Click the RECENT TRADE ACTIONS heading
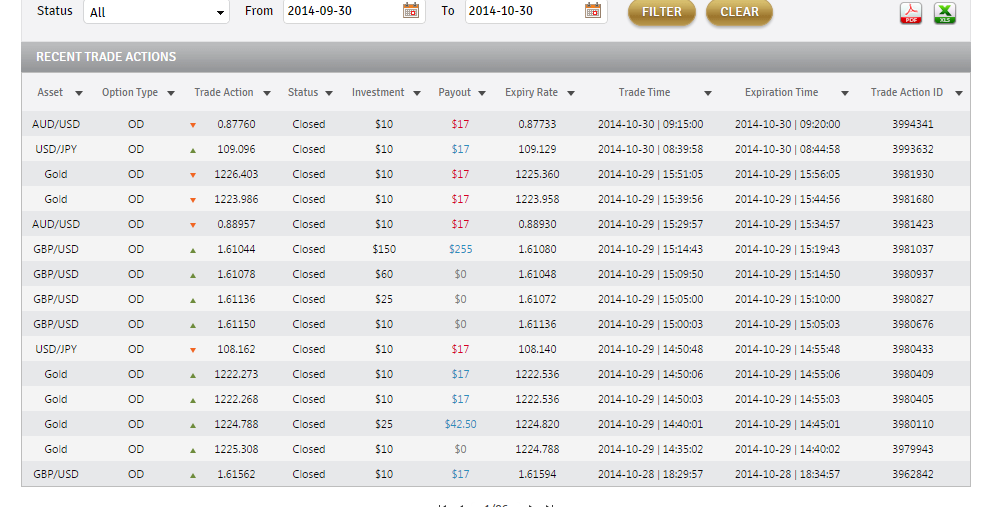Screen dimensions: 985x507 click(106, 57)
